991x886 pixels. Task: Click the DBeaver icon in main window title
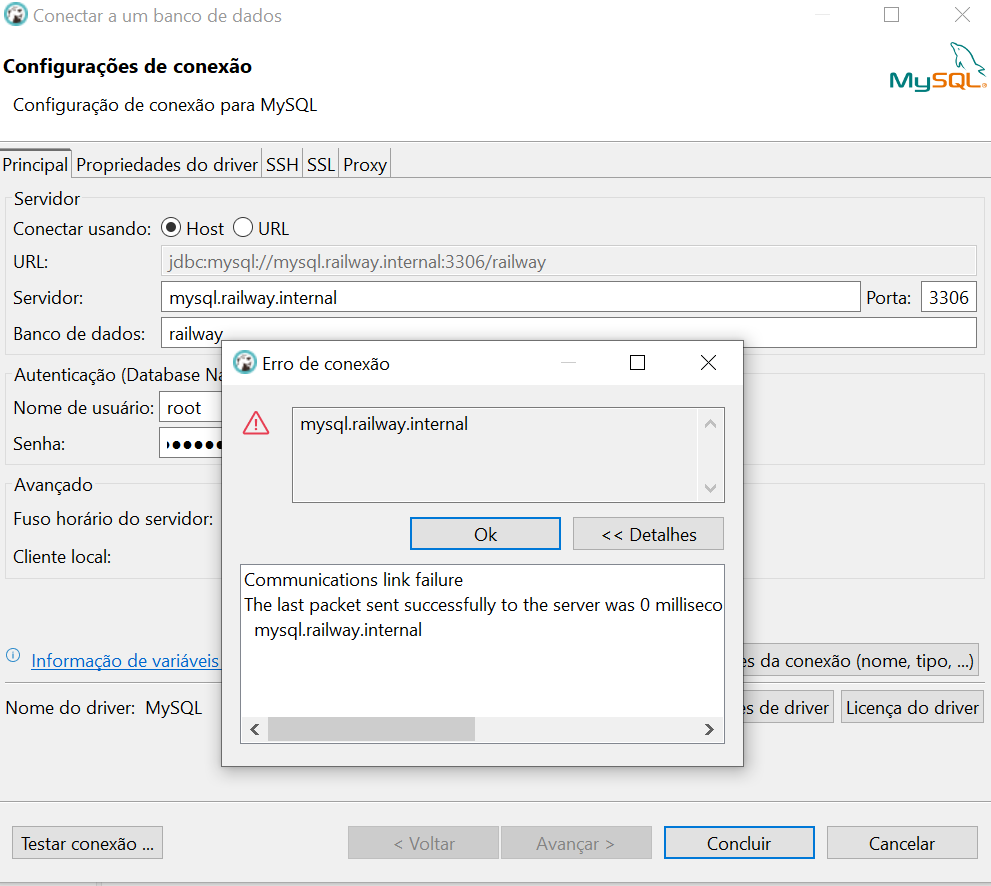coord(15,15)
